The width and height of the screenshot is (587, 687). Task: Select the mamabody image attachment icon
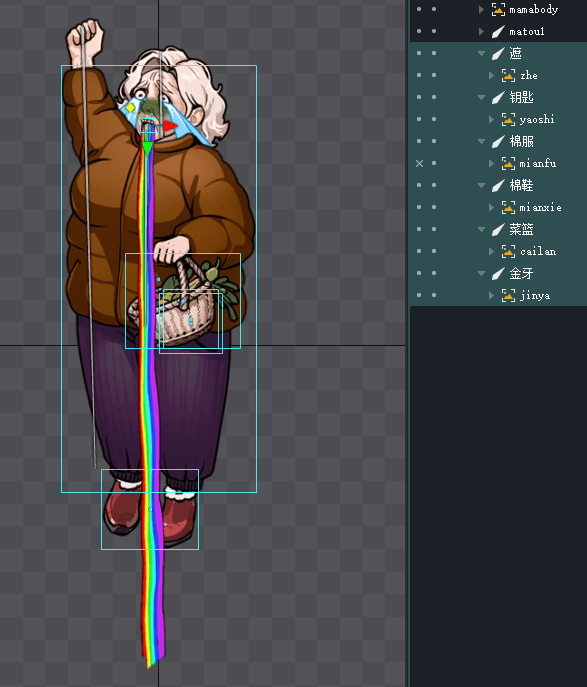point(498,9)
